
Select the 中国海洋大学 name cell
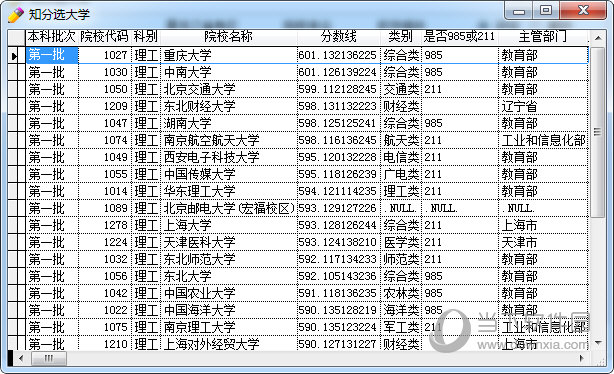[x=229, y=311]
